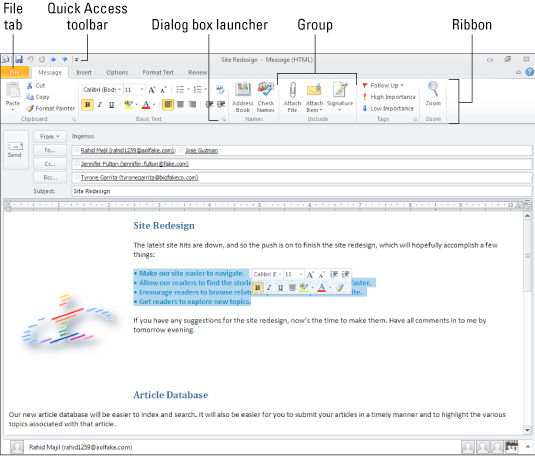Open the Address Book
Image resolution: width=535 pixels, height=456 pixels.
[243, 97]
